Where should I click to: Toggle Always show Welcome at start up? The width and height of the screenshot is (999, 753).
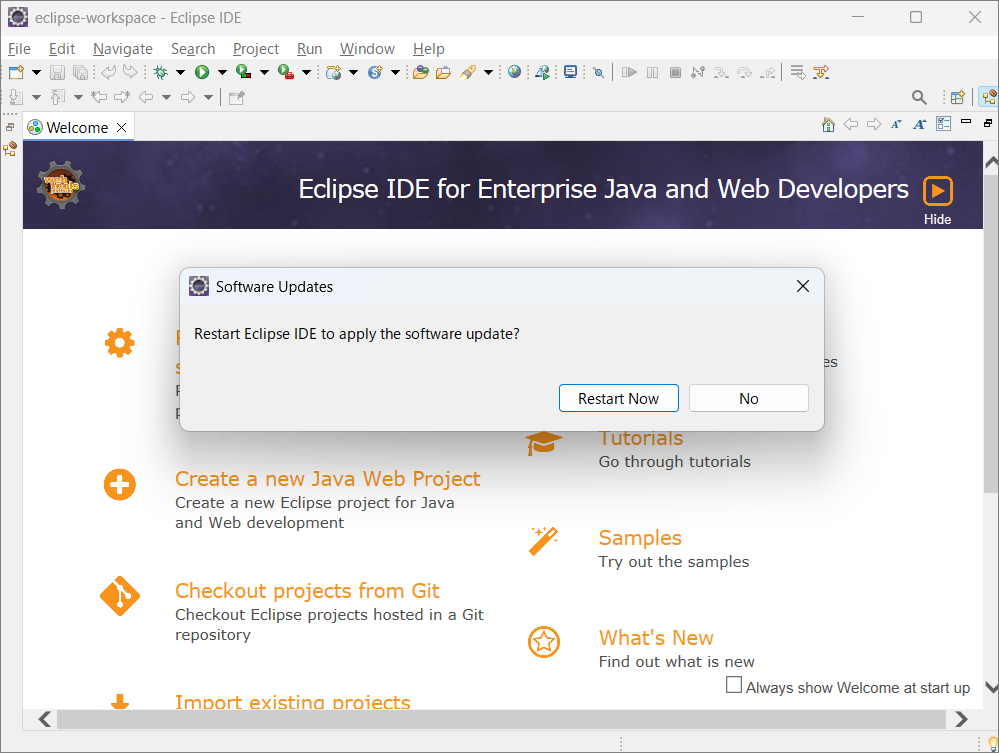[x=734, y=685]
